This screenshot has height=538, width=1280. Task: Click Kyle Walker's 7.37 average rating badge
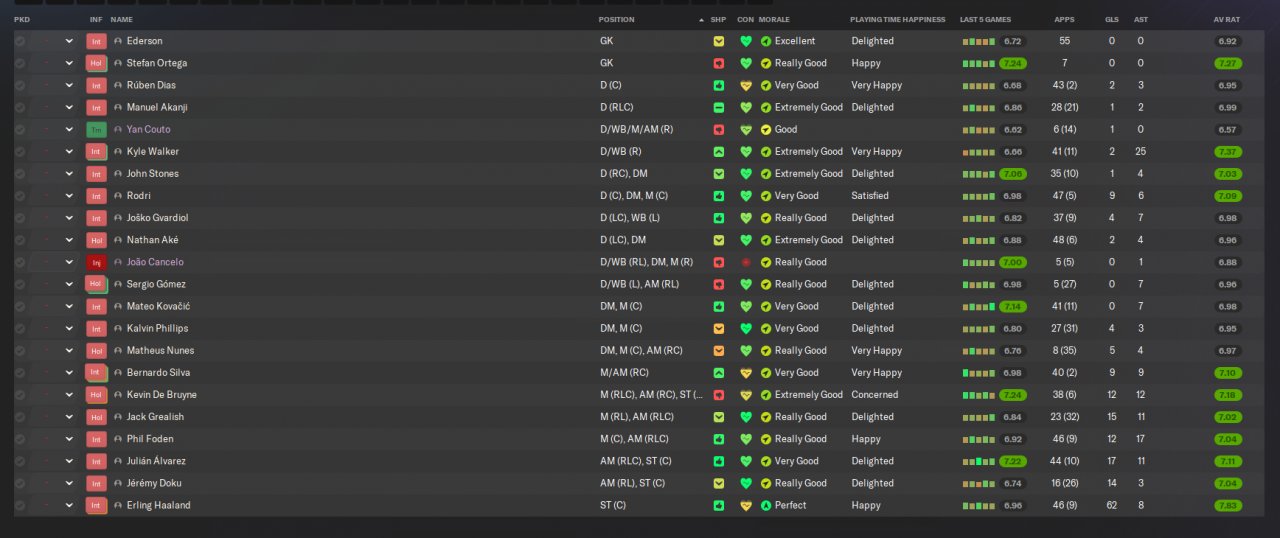coord(1227,151)
